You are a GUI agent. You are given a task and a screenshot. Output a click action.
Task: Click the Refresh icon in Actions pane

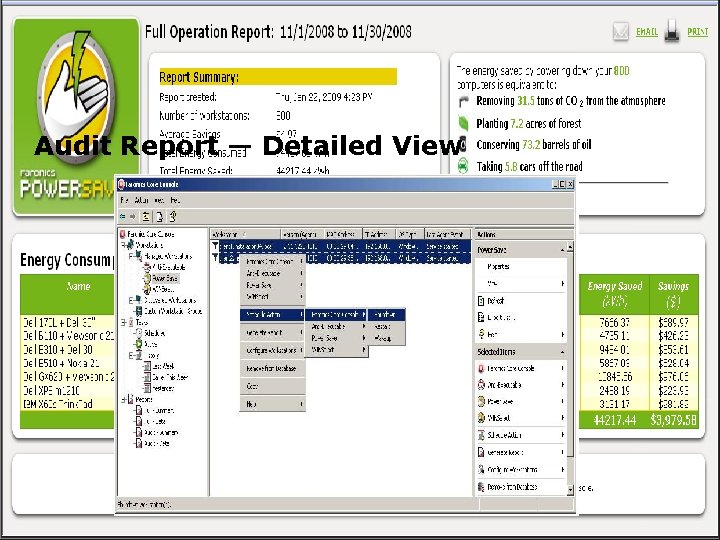point(481,301)
